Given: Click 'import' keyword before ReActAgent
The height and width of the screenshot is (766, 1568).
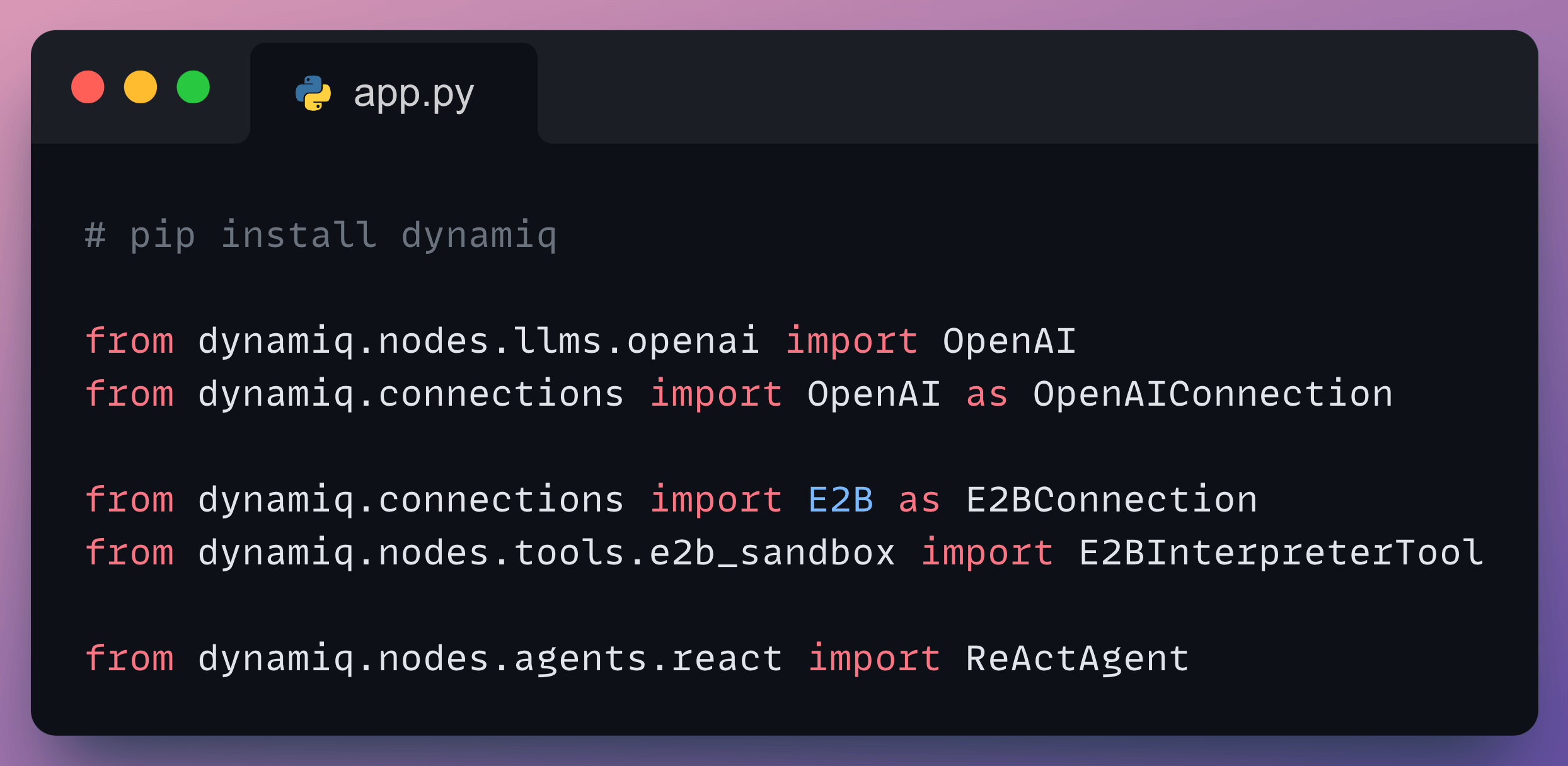Looking at the screenshot, I should (x=875, y=659).
